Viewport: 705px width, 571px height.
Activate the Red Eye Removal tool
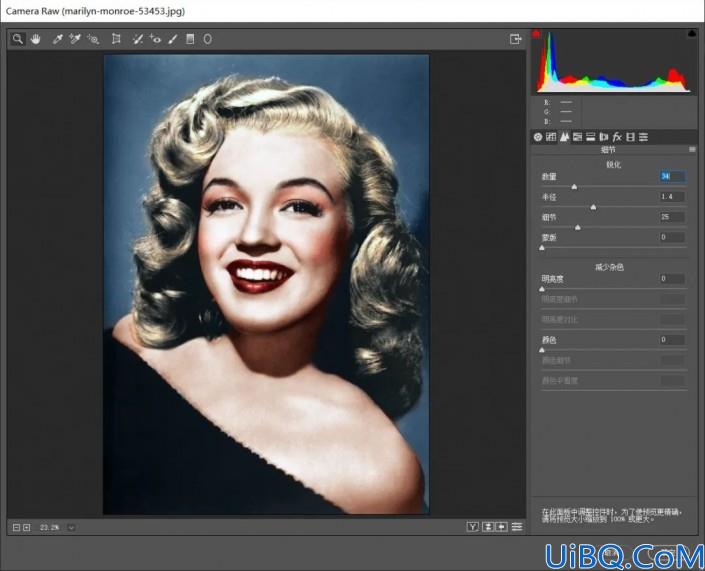[x=155, y=40]
